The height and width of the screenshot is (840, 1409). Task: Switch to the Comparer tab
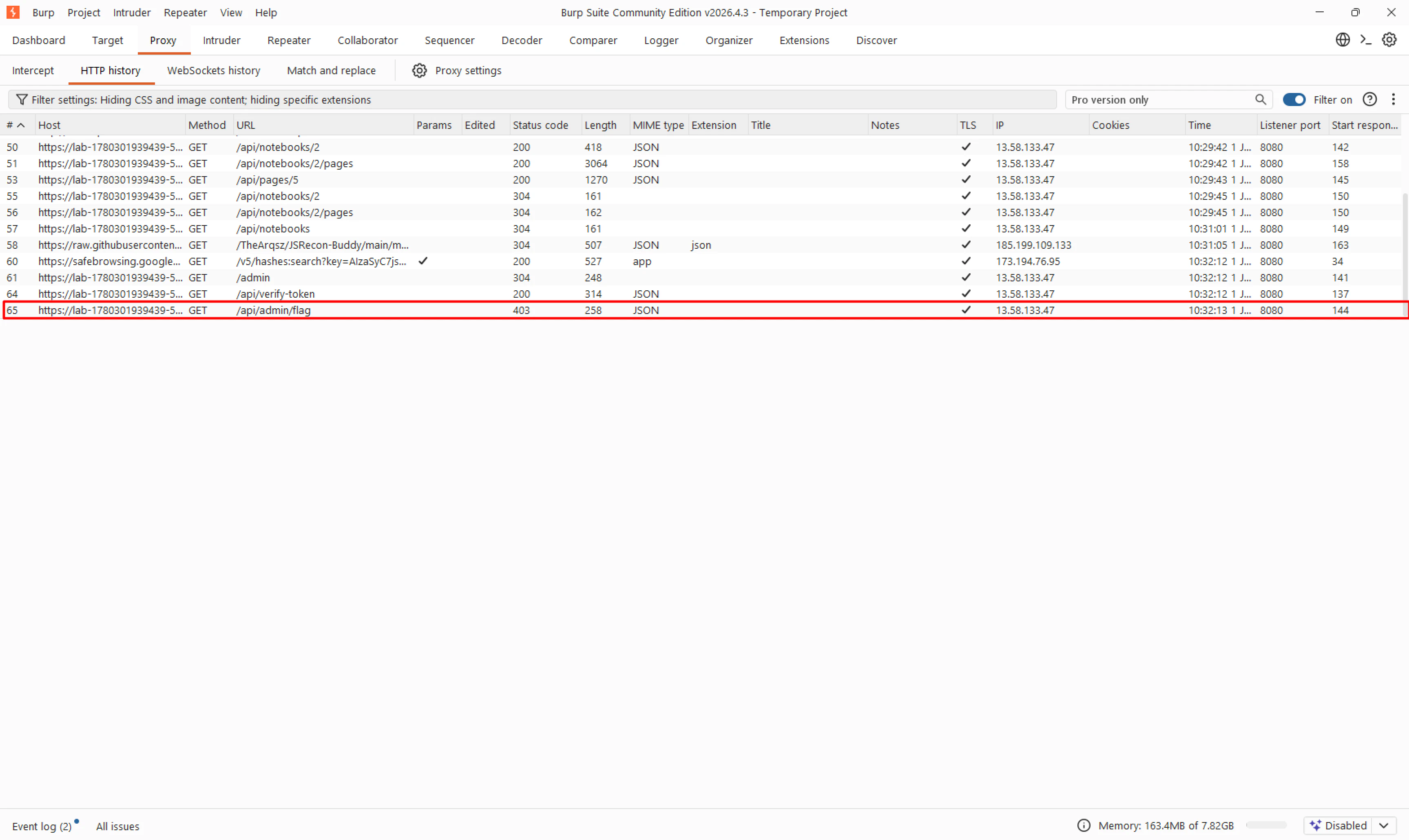point(593,40)
